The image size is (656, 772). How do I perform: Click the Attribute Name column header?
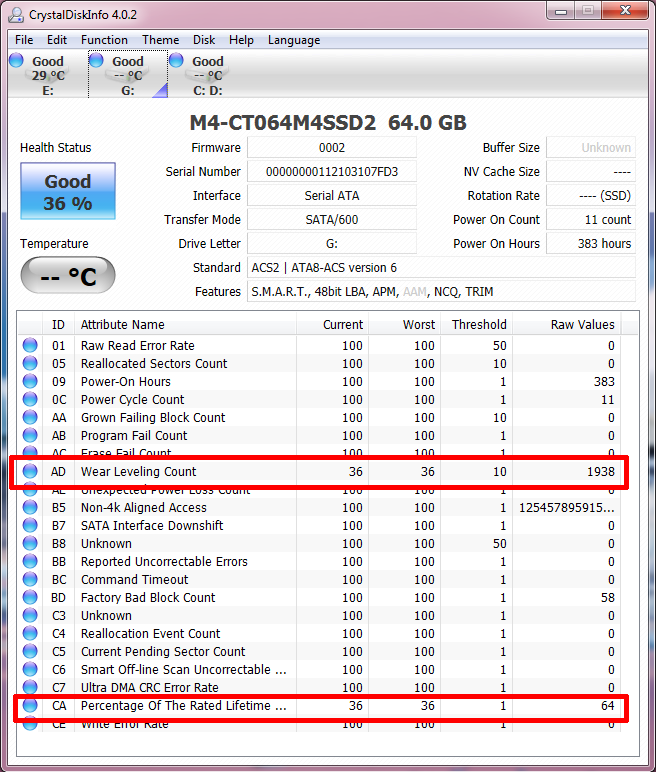pyautogui.click(x=185, y=324)
